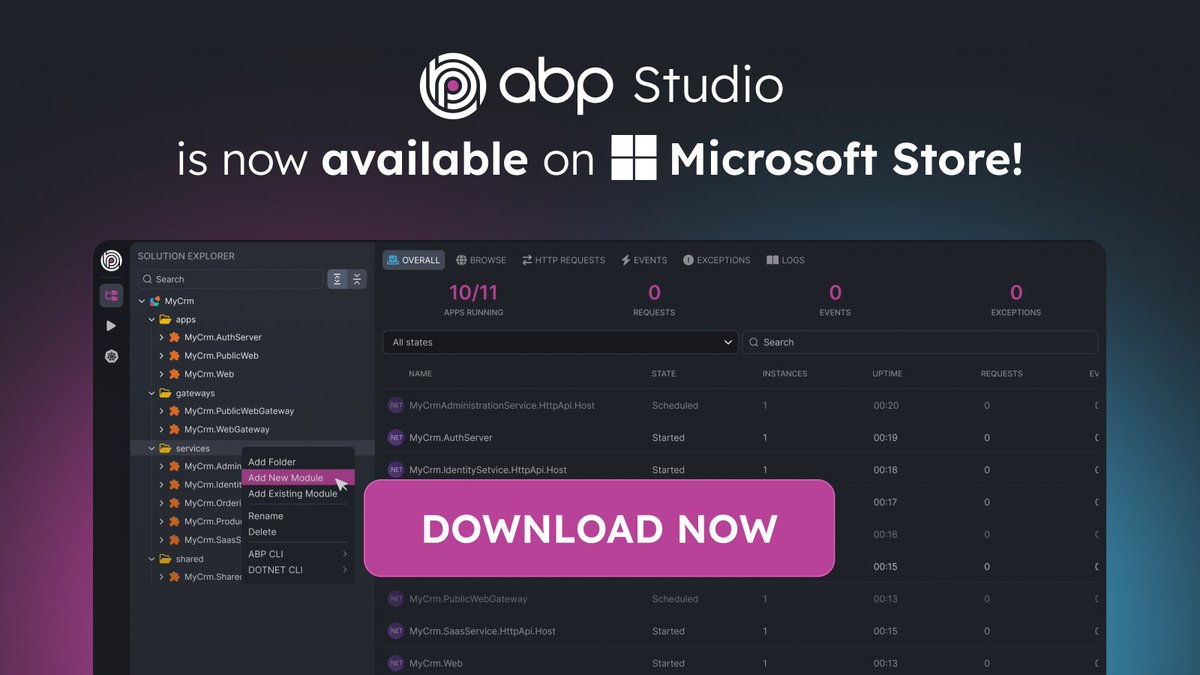The image size is (1200, 675).
Task: Open the All states dropdown
Action: 560,342
